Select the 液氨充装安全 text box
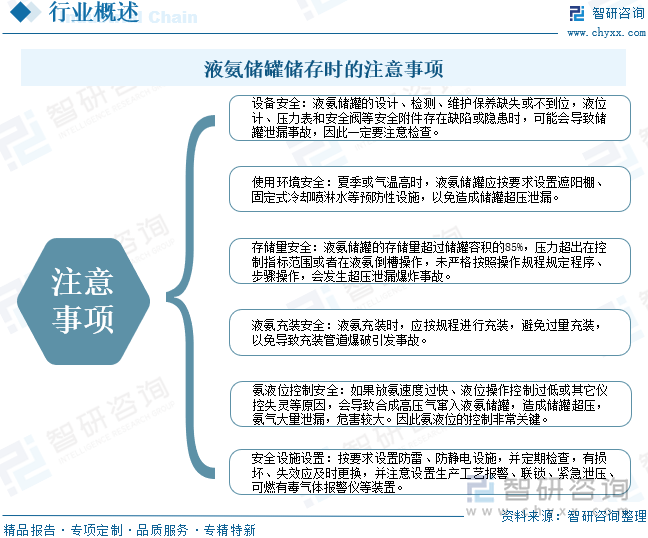This screenshot has height=538, width=648. click(430, 333)
